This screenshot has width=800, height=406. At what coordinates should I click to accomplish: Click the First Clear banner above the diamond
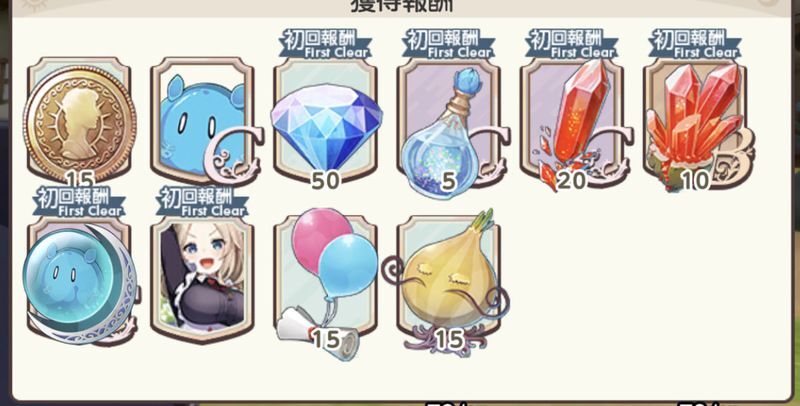pyautogui.click(x=326, y=43)
